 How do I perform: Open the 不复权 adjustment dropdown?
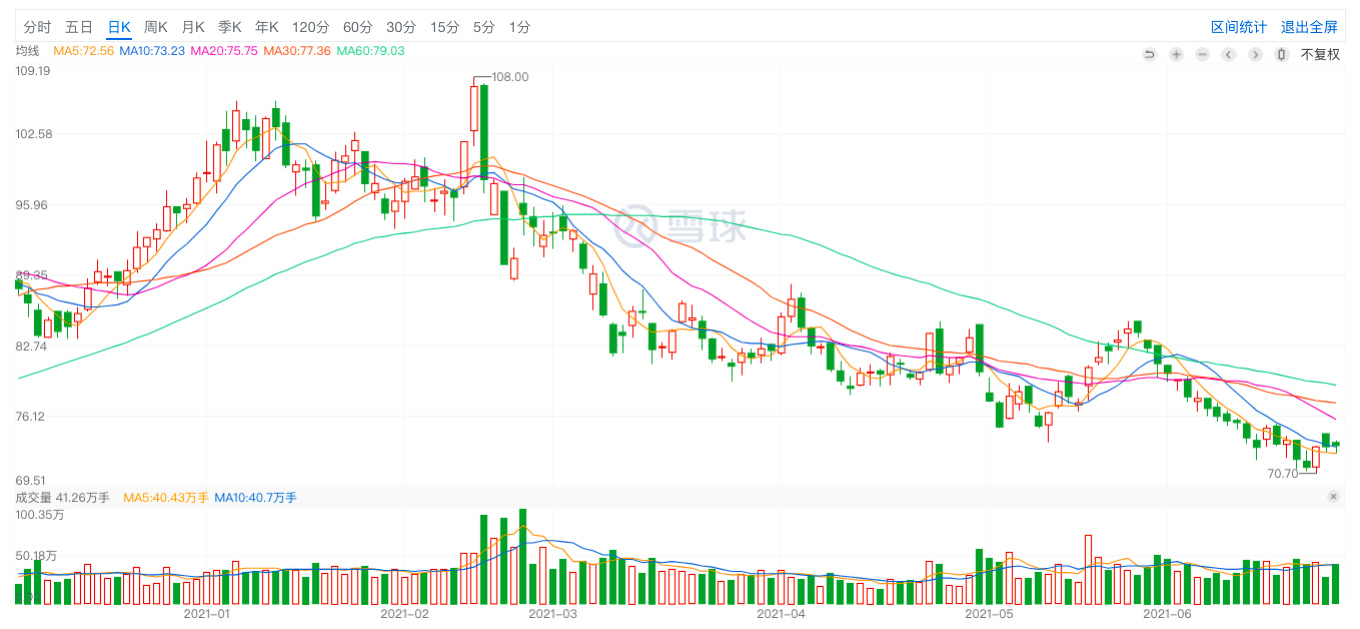coord(1320,55)
